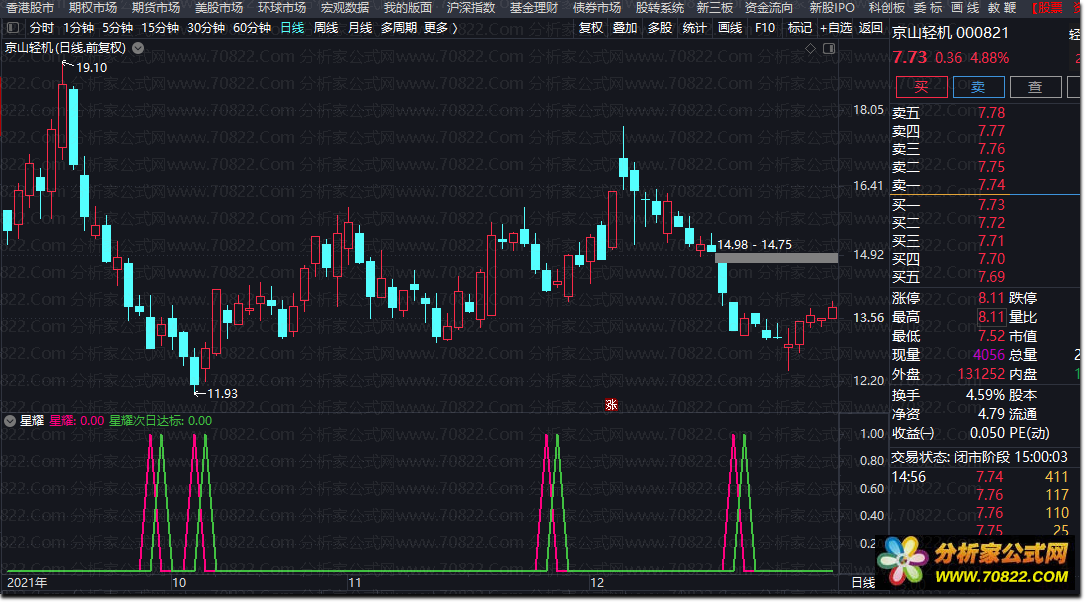Click the 卖一 price 7.74
The image size is (1086, 602).
pos(991,185)
